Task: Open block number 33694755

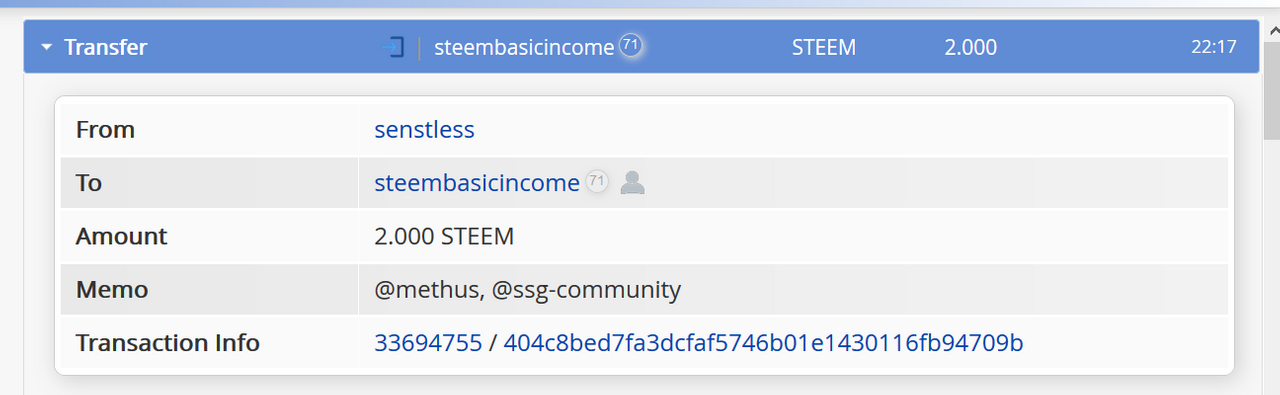Action: click(428, 343)
